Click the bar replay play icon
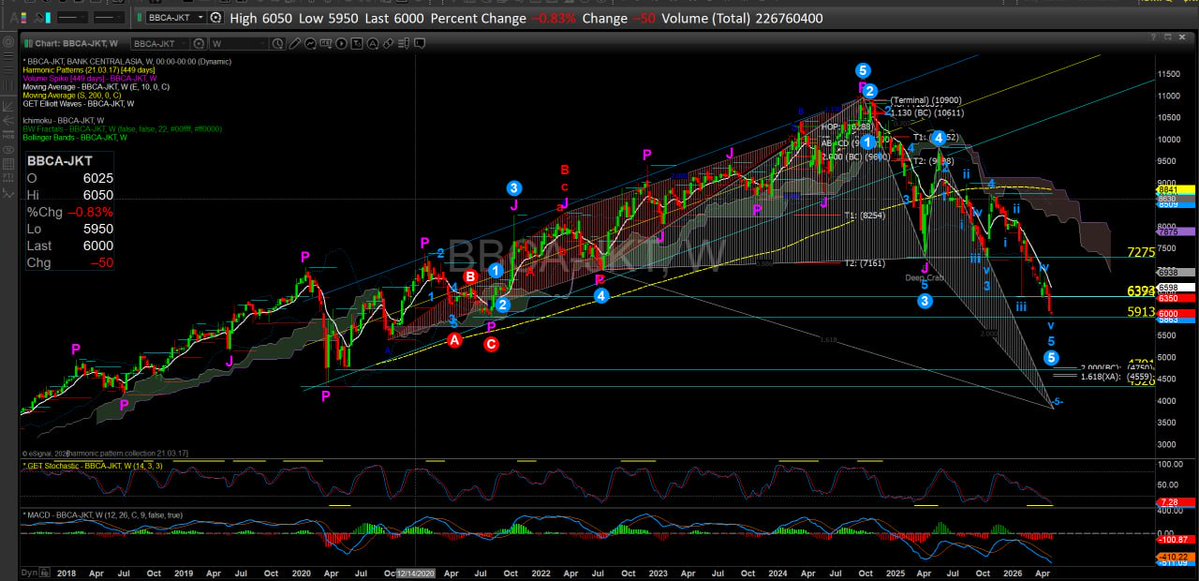Screen dimensions: 1199x581 341,44
